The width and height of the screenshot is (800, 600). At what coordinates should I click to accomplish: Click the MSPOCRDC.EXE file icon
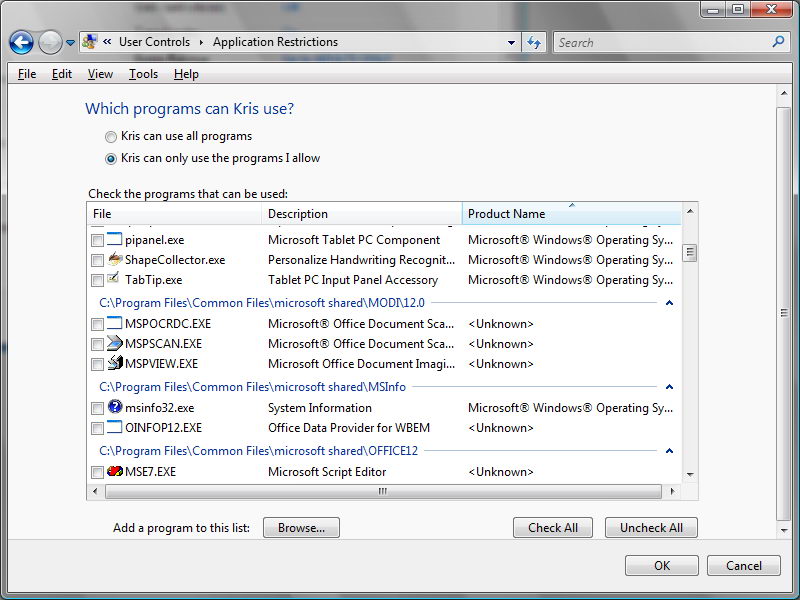[x=115, y=323]
